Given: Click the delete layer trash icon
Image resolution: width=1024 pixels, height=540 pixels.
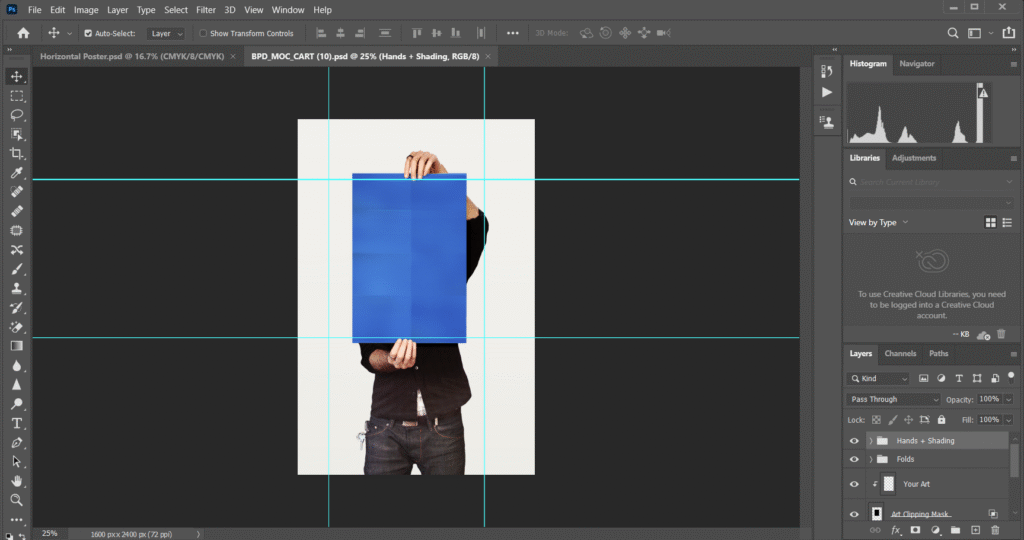Looking at the screenshot, I should 995,529.
